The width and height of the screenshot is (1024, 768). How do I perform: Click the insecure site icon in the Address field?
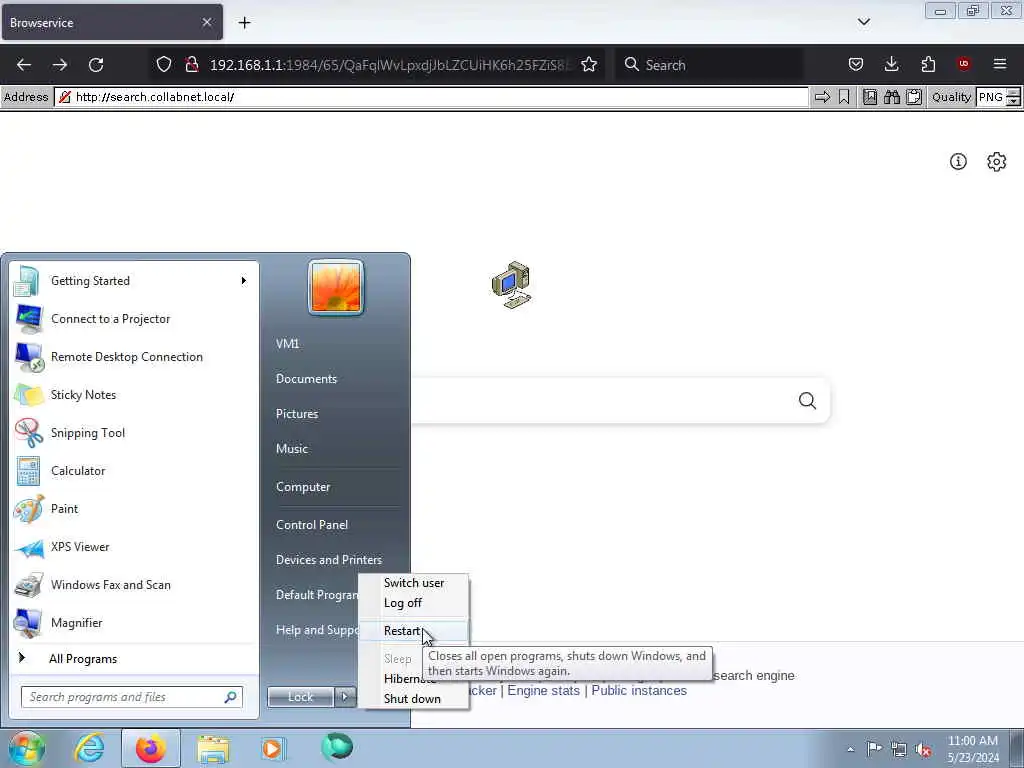[65, 97]
